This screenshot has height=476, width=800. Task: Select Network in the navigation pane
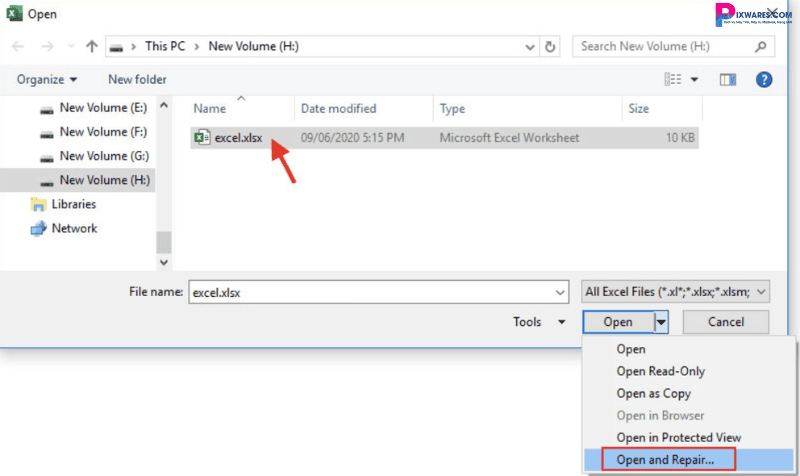tap(74, 228)
